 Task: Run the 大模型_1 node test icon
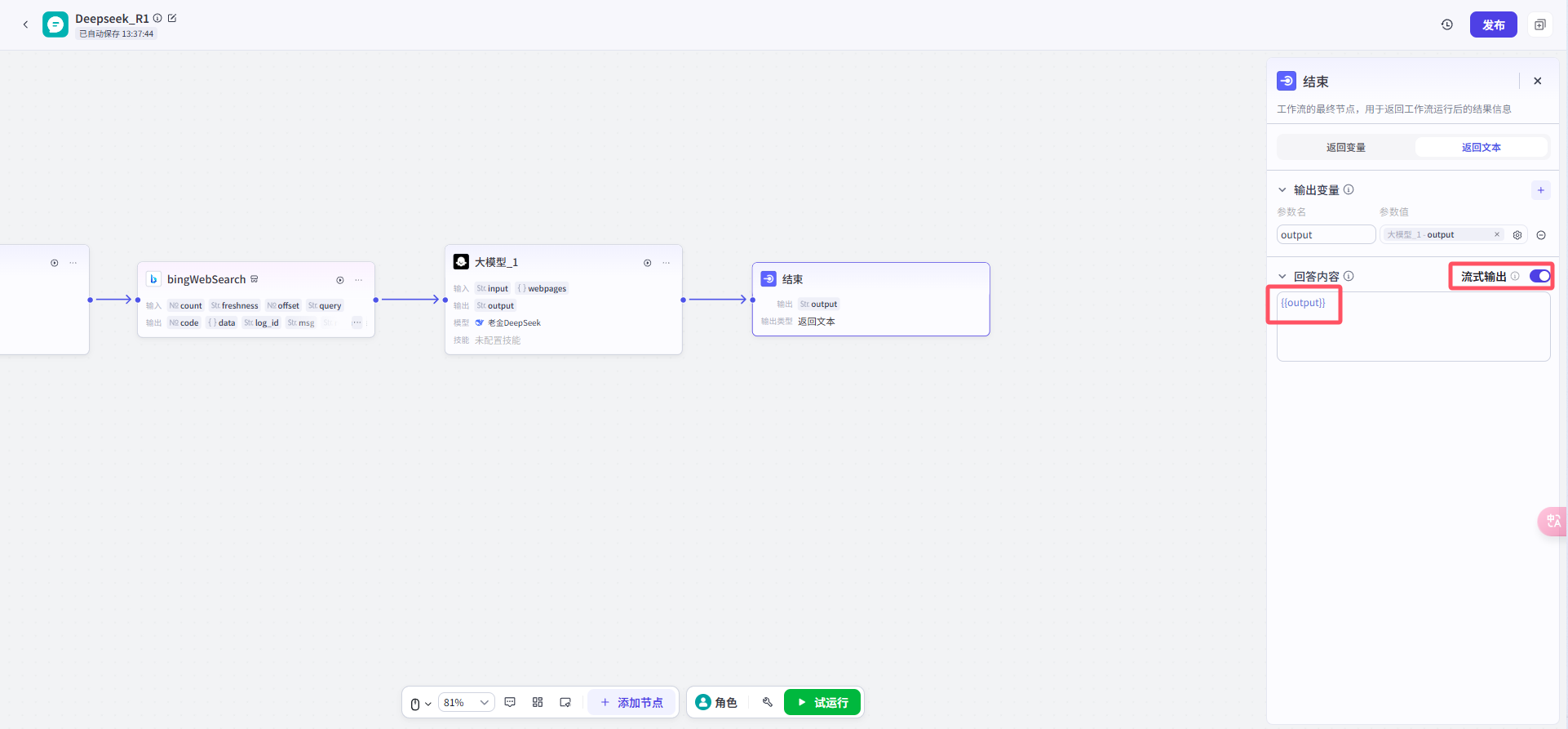(647, 263)
